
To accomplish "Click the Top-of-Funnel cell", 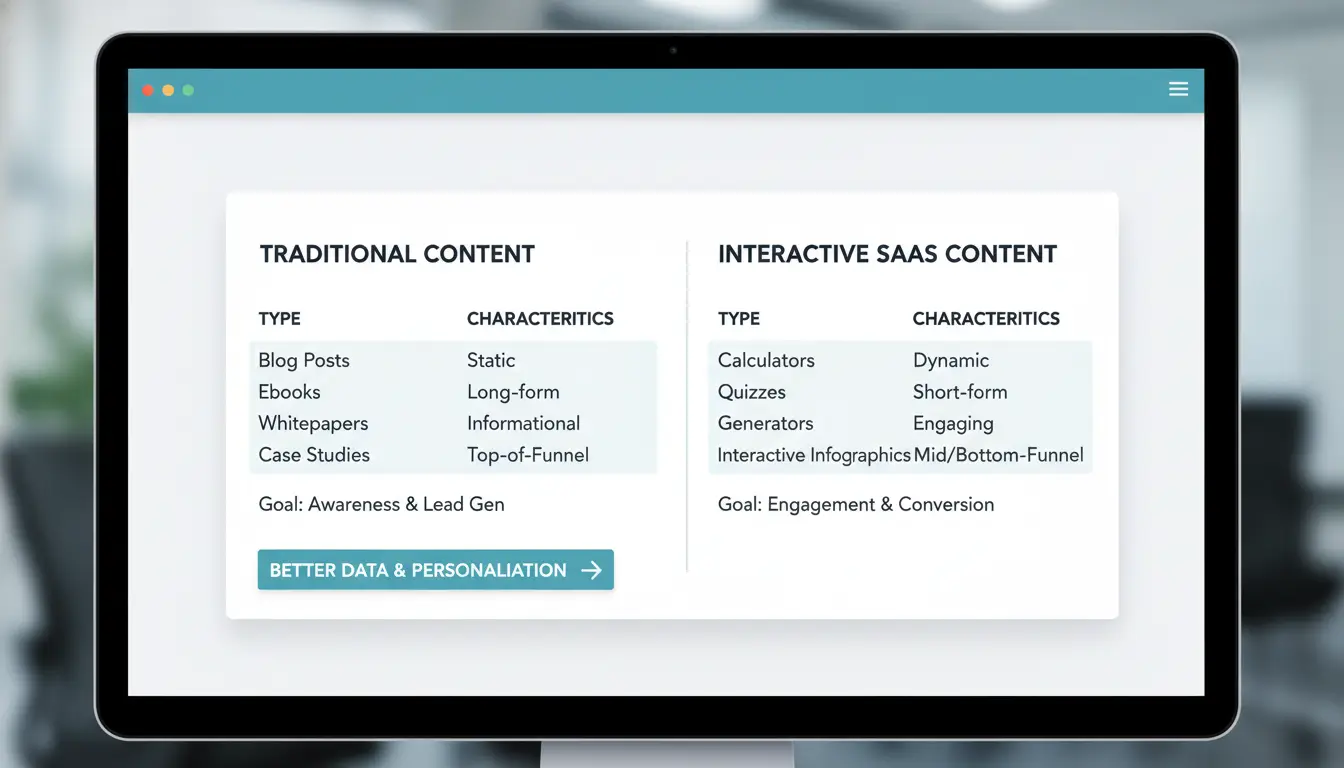I will pos(528,455).
